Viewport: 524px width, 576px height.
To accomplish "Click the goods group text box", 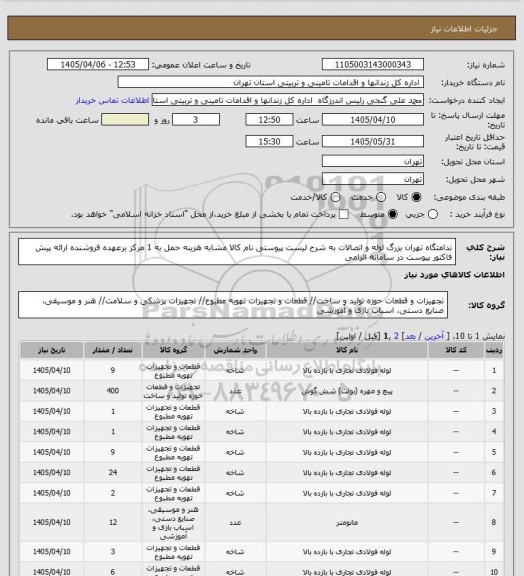I will click(x=233, y=305).
